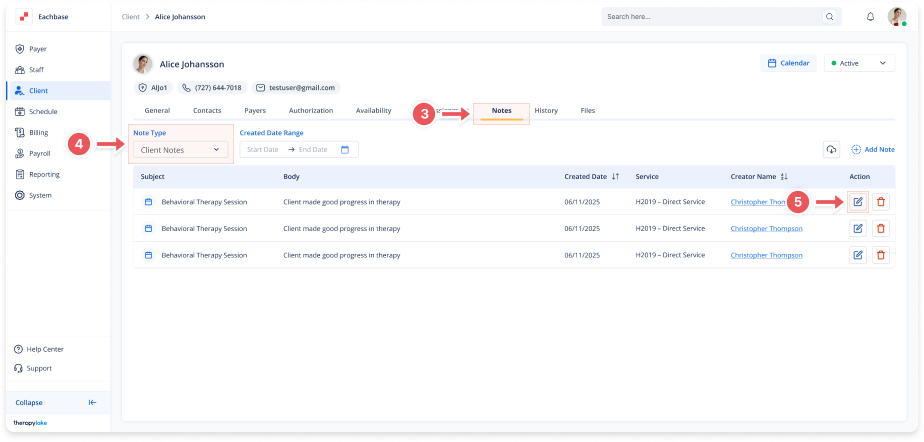The image size is (924, 442).
Task: Open Christopher Thompson link in third row
Action: coord(766,255)
